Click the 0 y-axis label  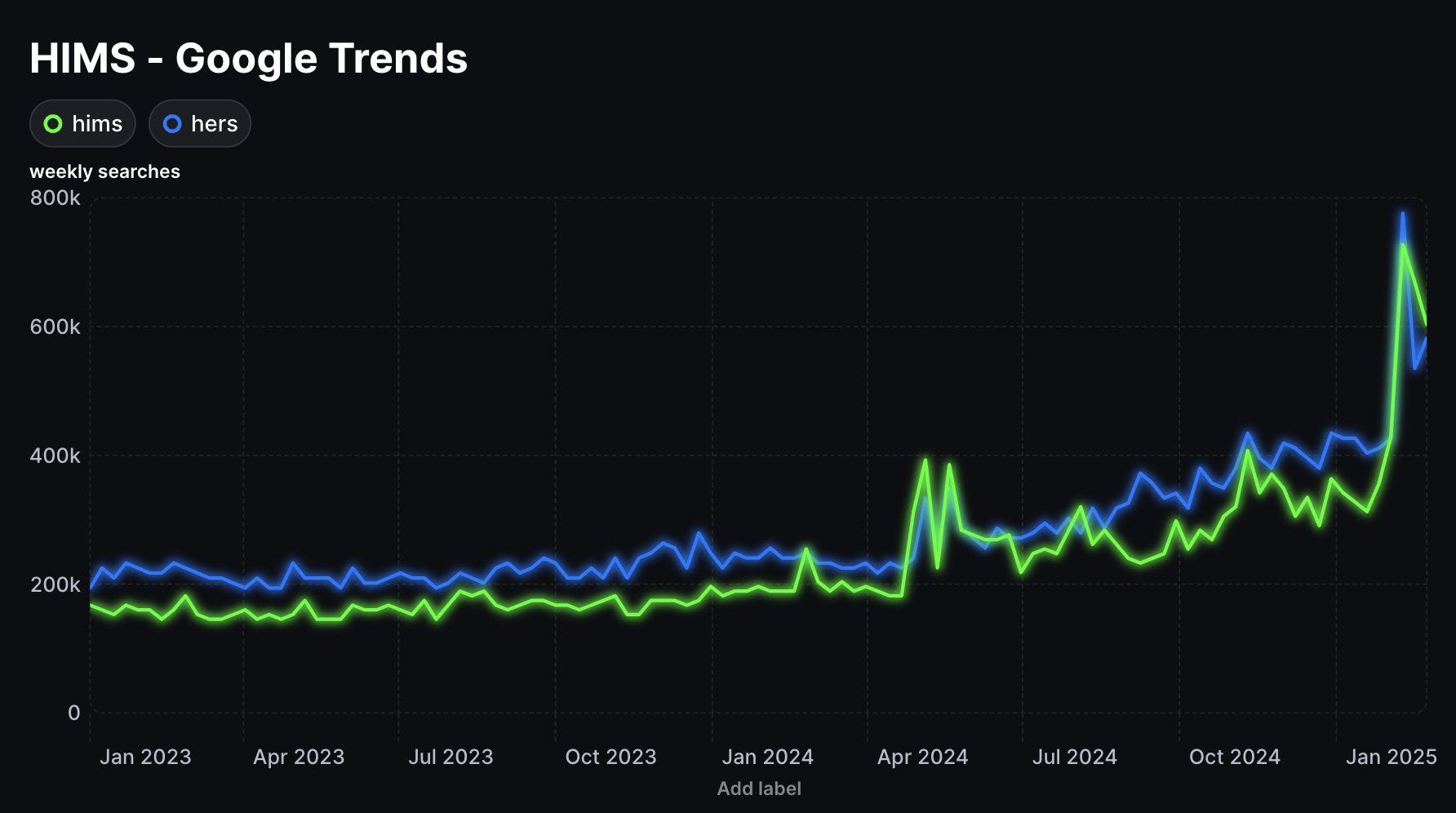pos(73,713)
